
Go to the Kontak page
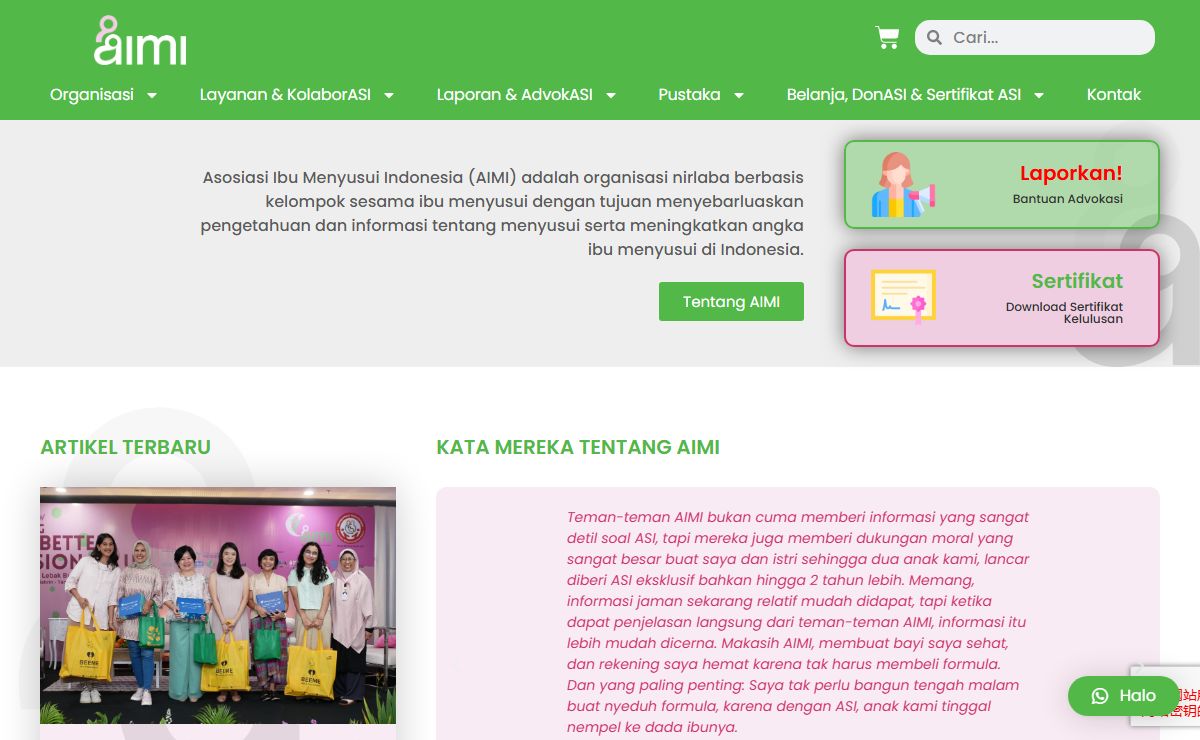click(1114, 95)
